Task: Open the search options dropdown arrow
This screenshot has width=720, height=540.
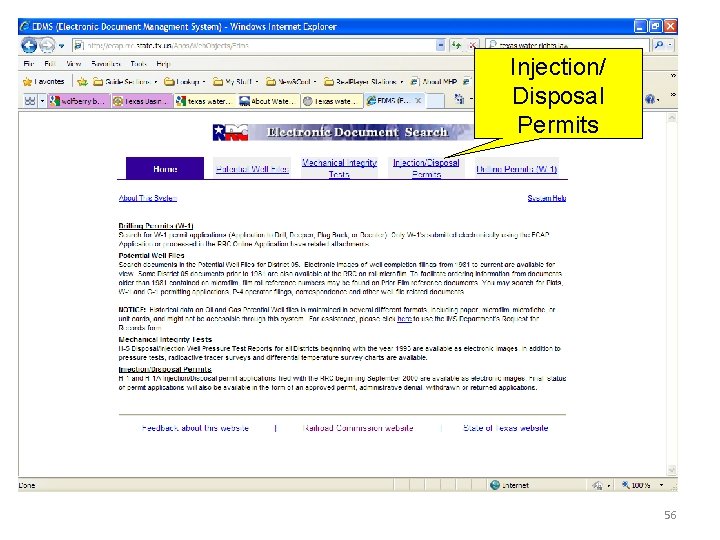Action: pyautogui.click(x=670, y=45)
